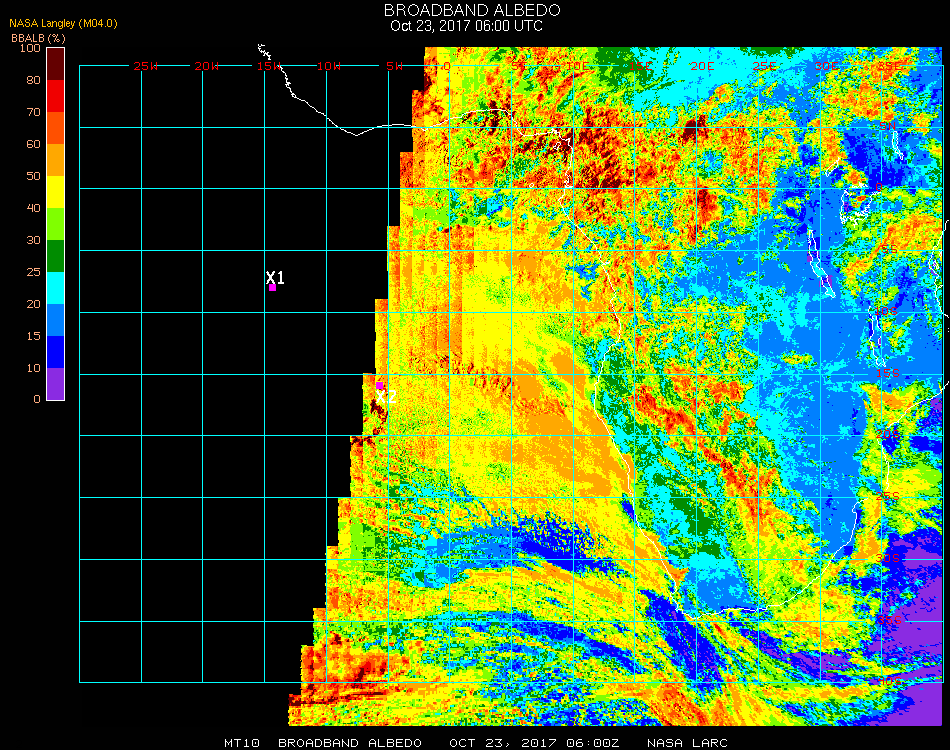Click the '35S' latitude label
The width and height of the screenshot is (950, 750).
[x=889, y=620]
